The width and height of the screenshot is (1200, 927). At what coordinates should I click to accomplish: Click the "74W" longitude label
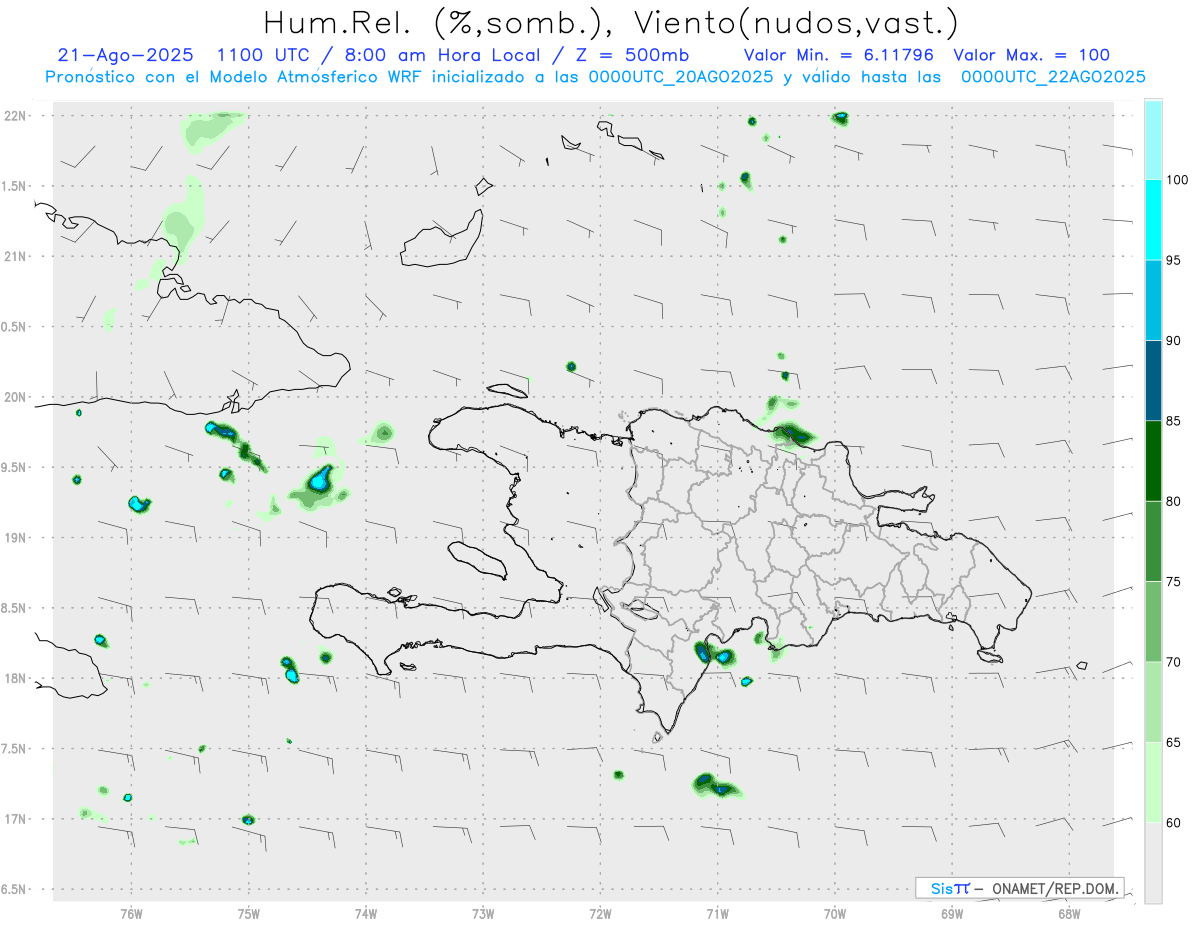point(366,913)
